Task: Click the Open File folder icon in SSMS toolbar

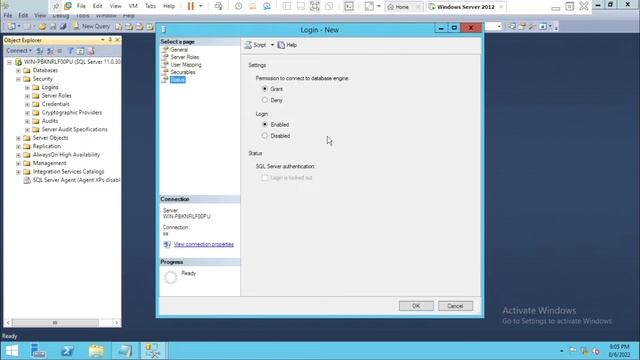Action: [42, 27]
